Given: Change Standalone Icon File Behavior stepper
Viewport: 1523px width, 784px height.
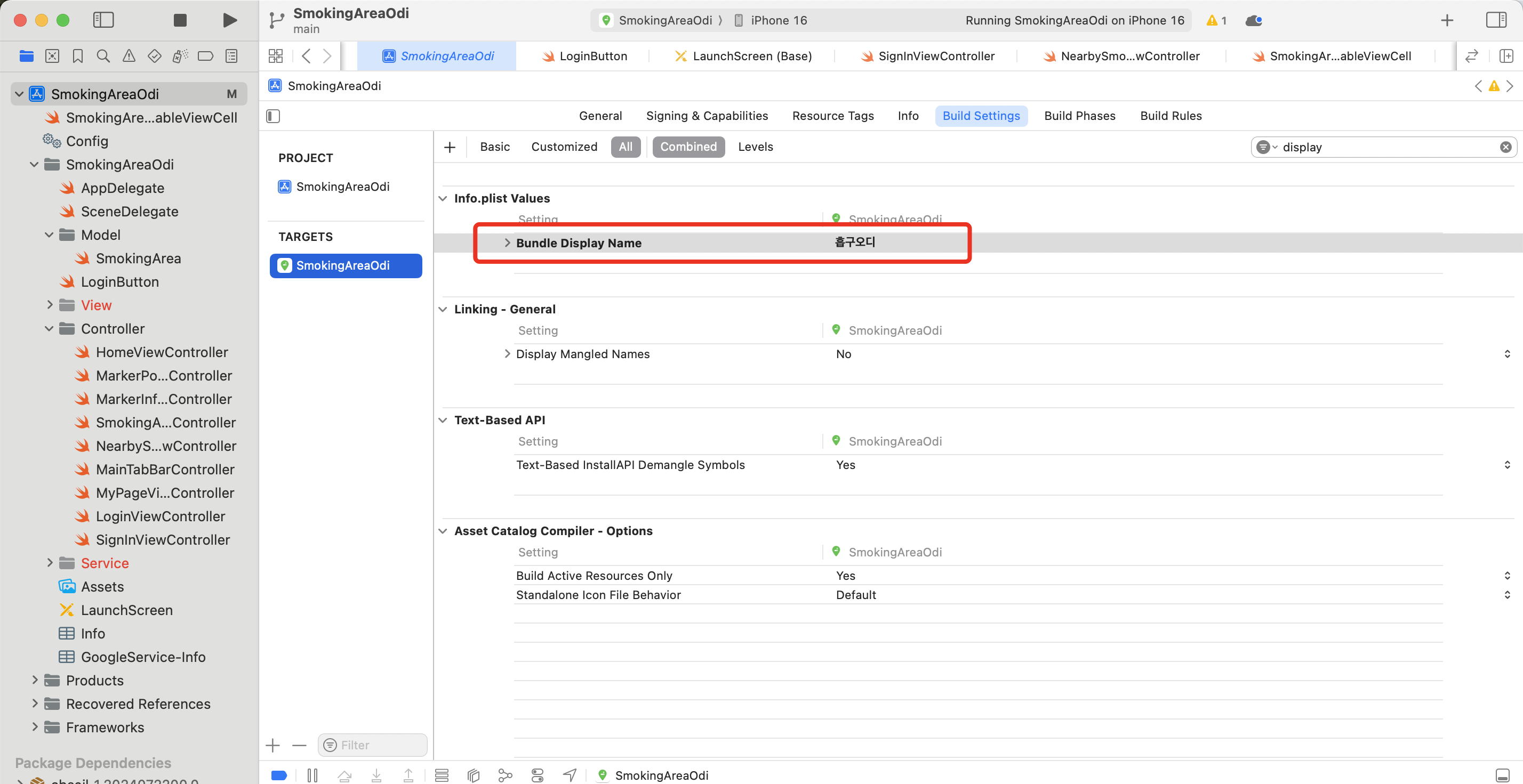Looking at the screenshot, I should pos(1506,595).
